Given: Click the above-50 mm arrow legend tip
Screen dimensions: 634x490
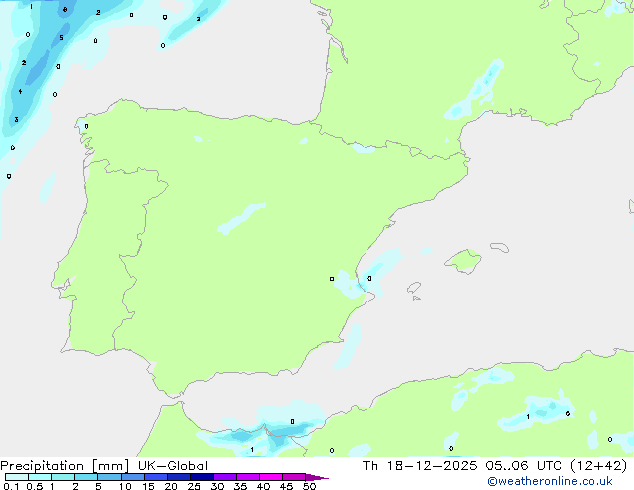Looking at the screenshot, I should point(317,477).
